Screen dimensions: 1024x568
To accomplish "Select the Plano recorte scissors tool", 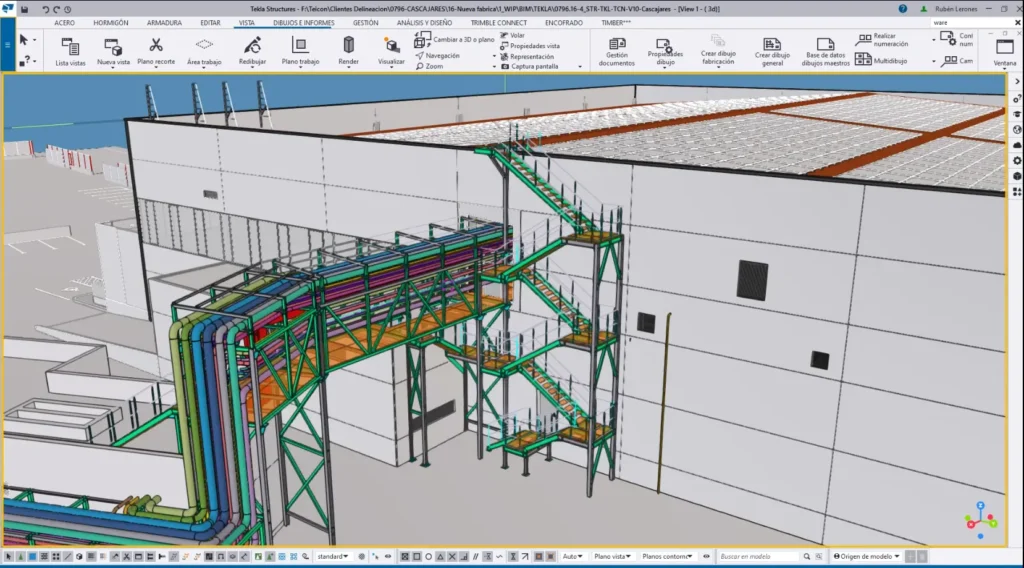I will click(156, 52).
